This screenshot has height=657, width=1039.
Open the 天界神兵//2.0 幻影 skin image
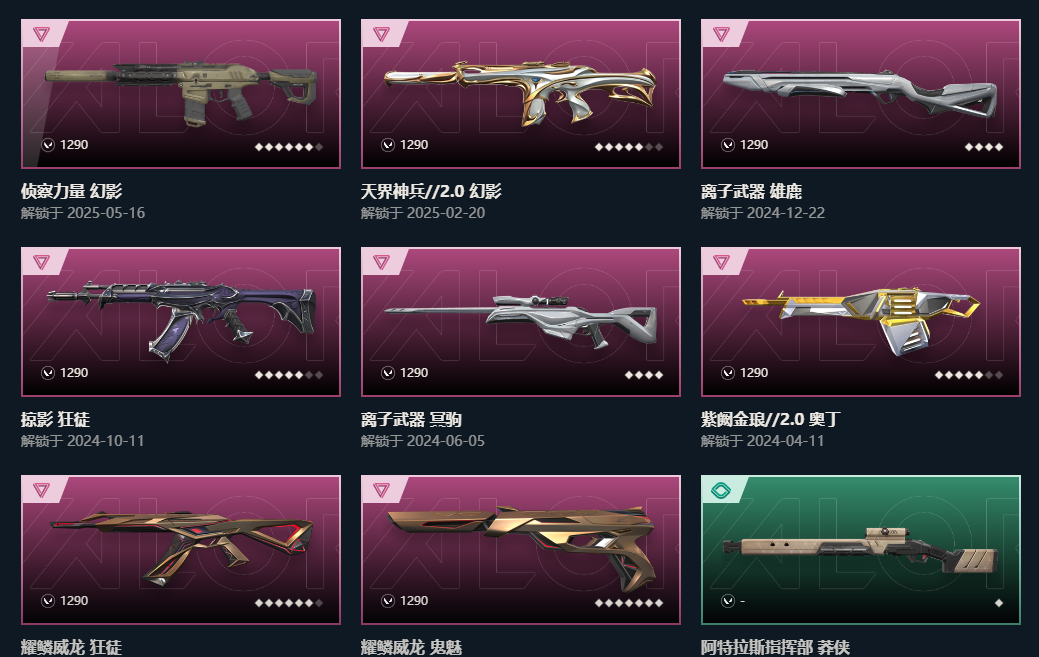click(521, 93)
